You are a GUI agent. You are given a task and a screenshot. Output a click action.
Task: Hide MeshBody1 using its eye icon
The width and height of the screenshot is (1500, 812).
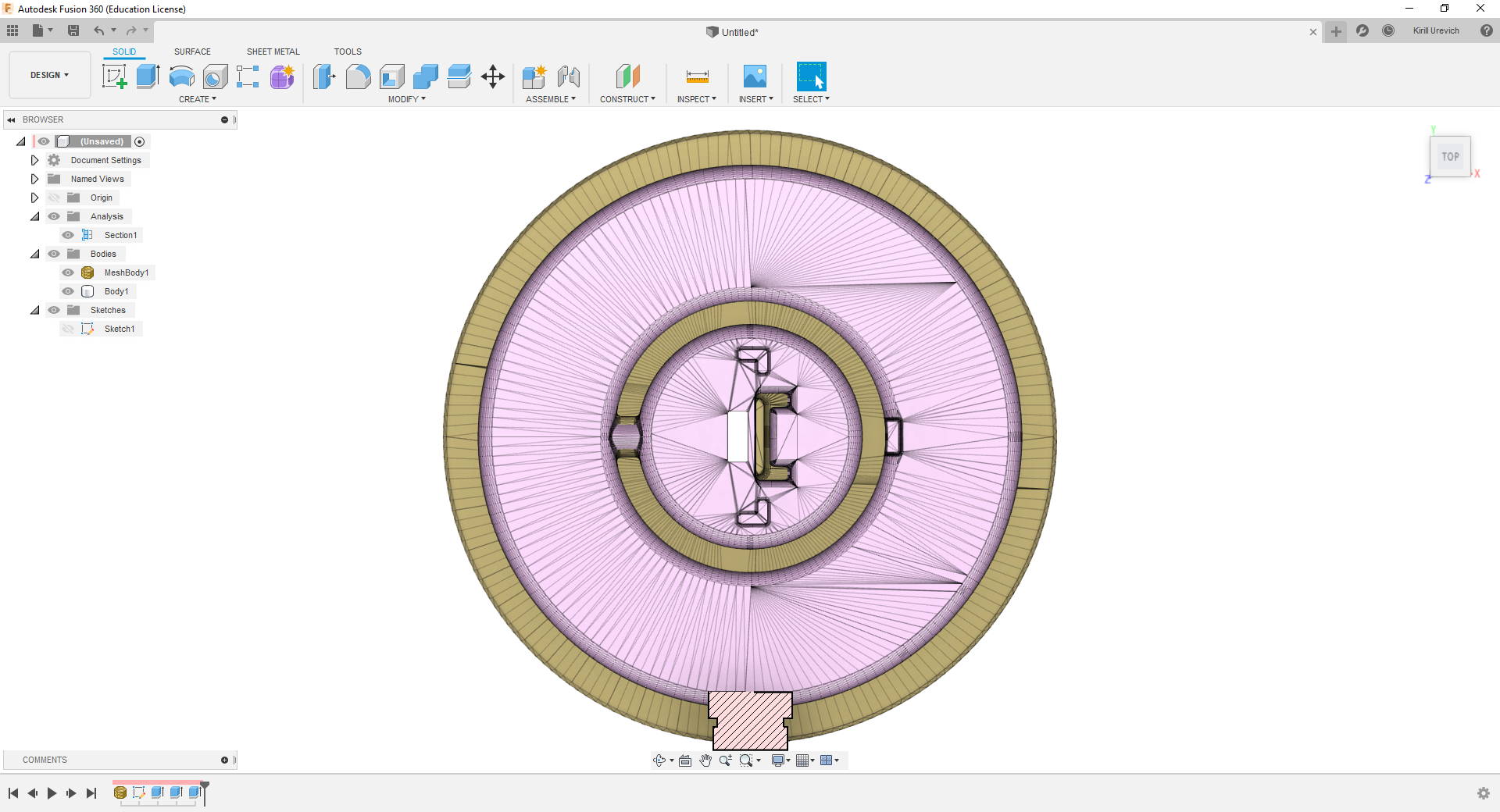click(x=68, y=272)
